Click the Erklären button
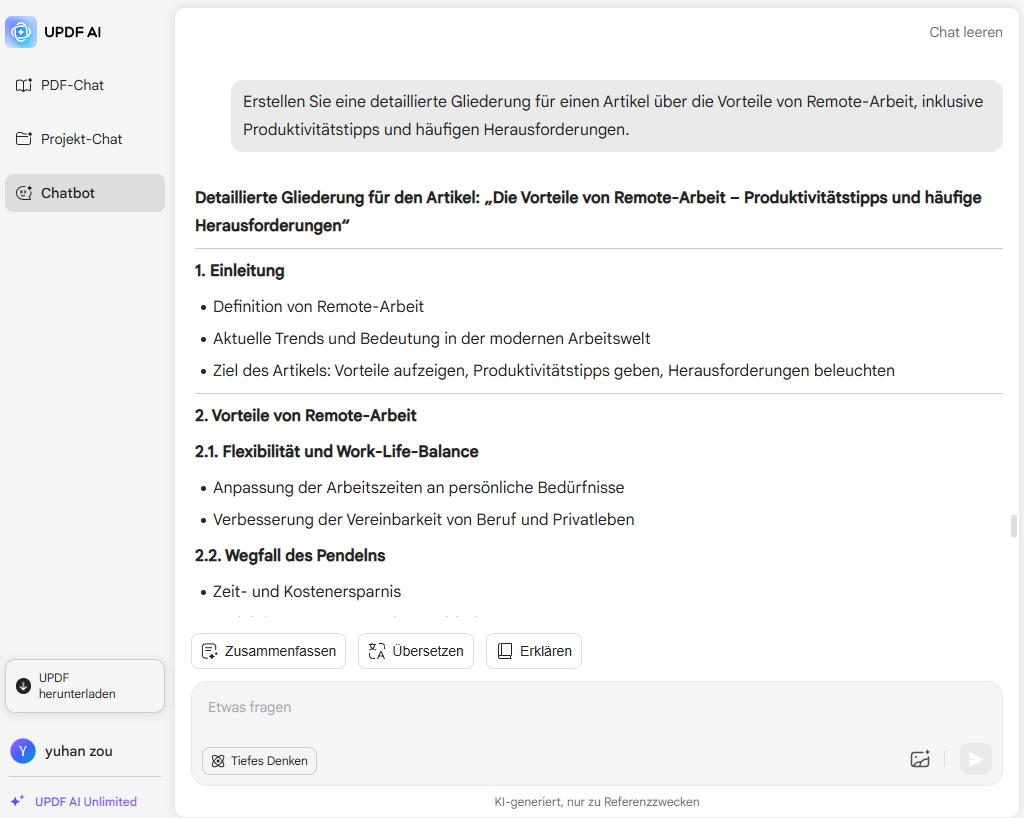The image size is (1024, 818). 534,651
